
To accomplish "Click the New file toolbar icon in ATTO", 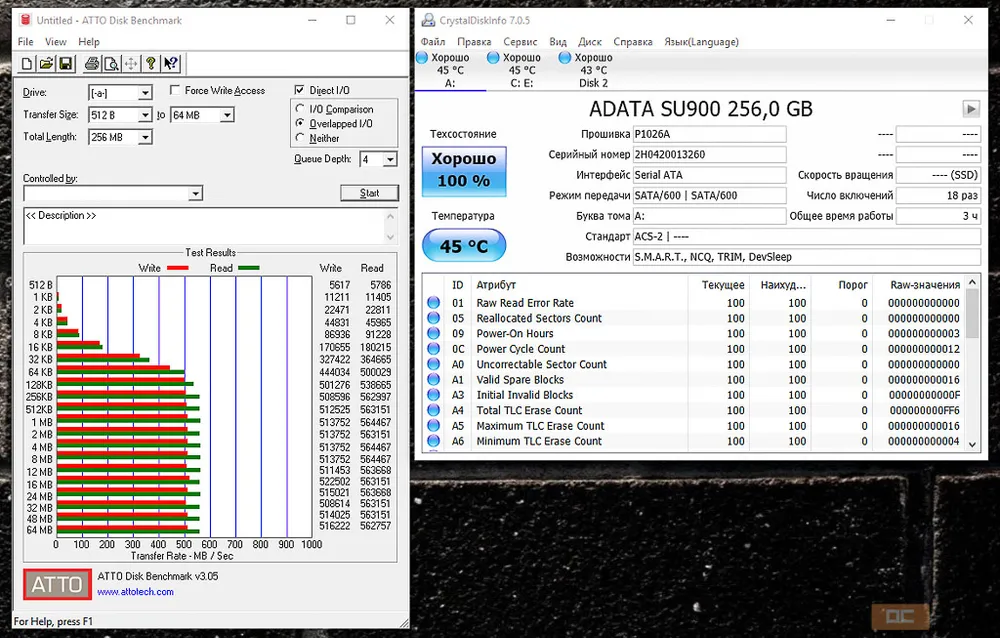I will tap(27, 64).
